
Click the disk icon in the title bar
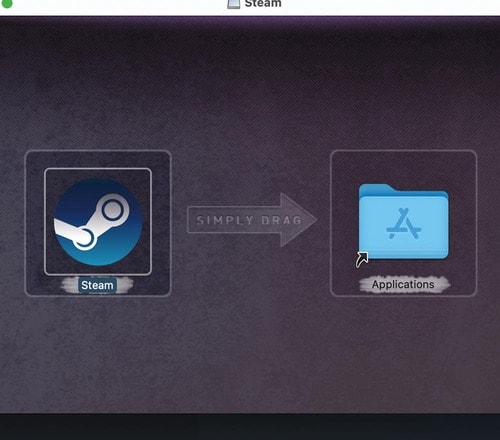click(x=234, y=4)
